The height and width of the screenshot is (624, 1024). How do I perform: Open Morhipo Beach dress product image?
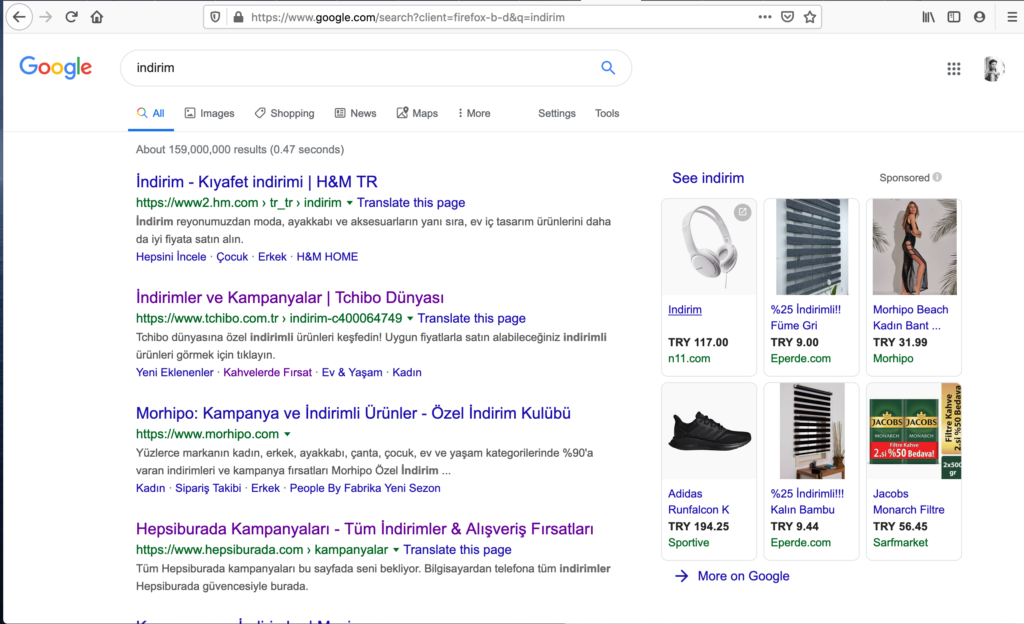click(x=914, y=247)
